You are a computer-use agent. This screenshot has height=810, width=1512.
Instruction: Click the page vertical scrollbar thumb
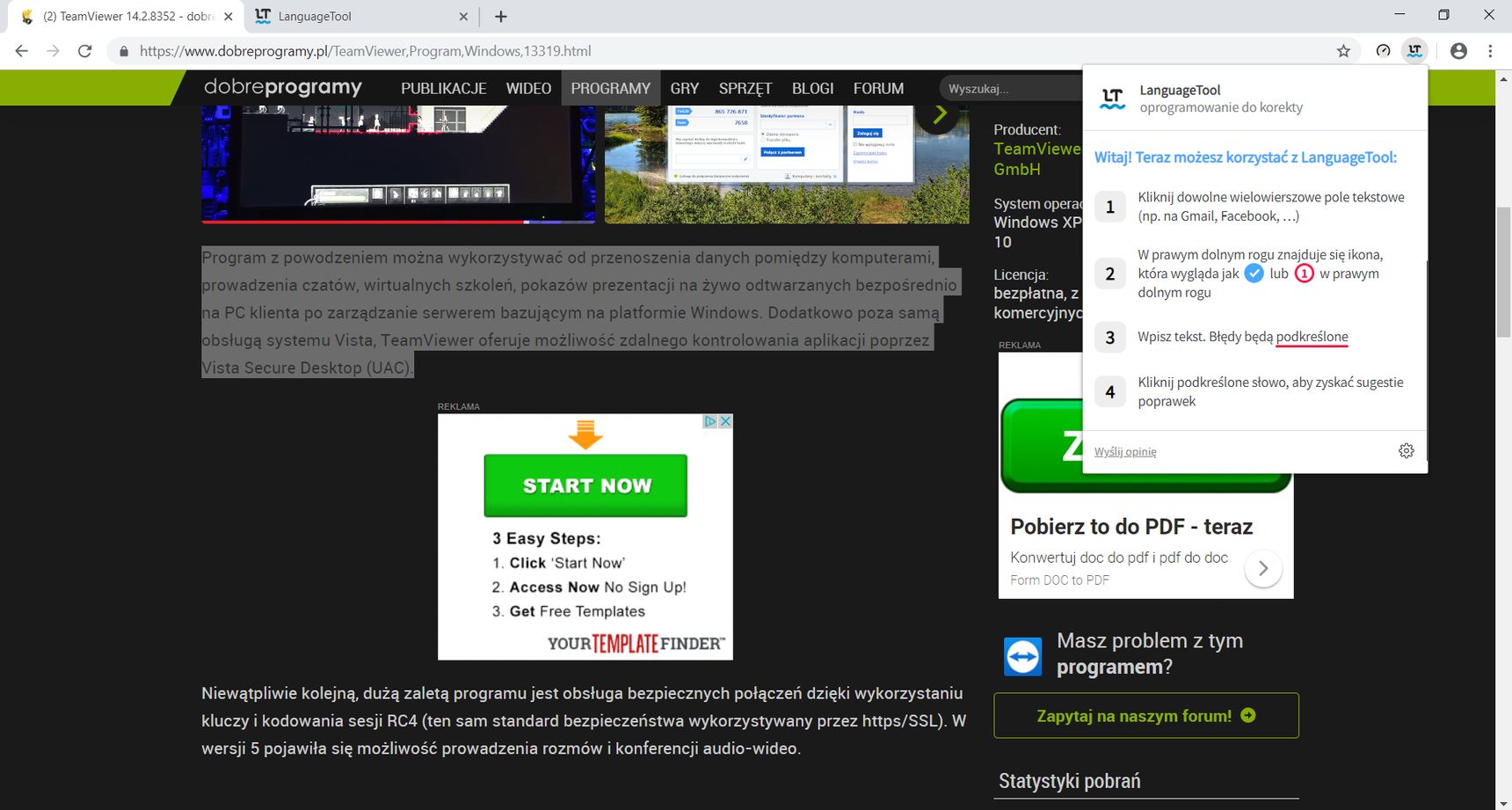(x=1503, y=271)
